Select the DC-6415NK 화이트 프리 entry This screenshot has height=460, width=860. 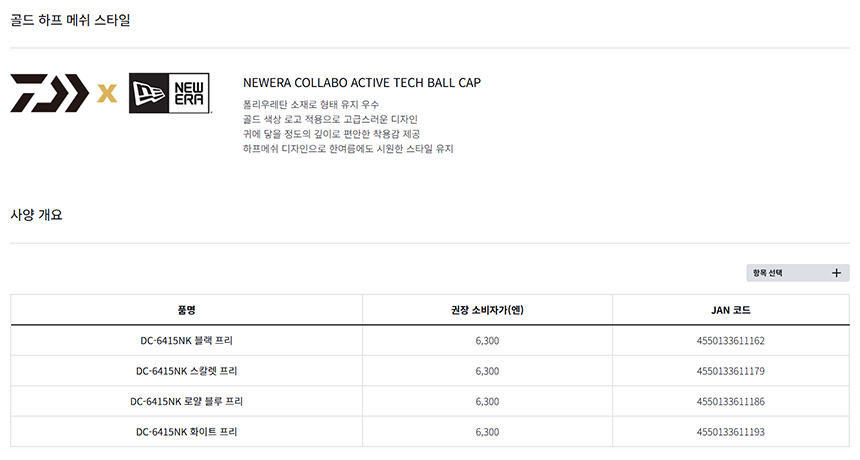click(x=186, y=432)
